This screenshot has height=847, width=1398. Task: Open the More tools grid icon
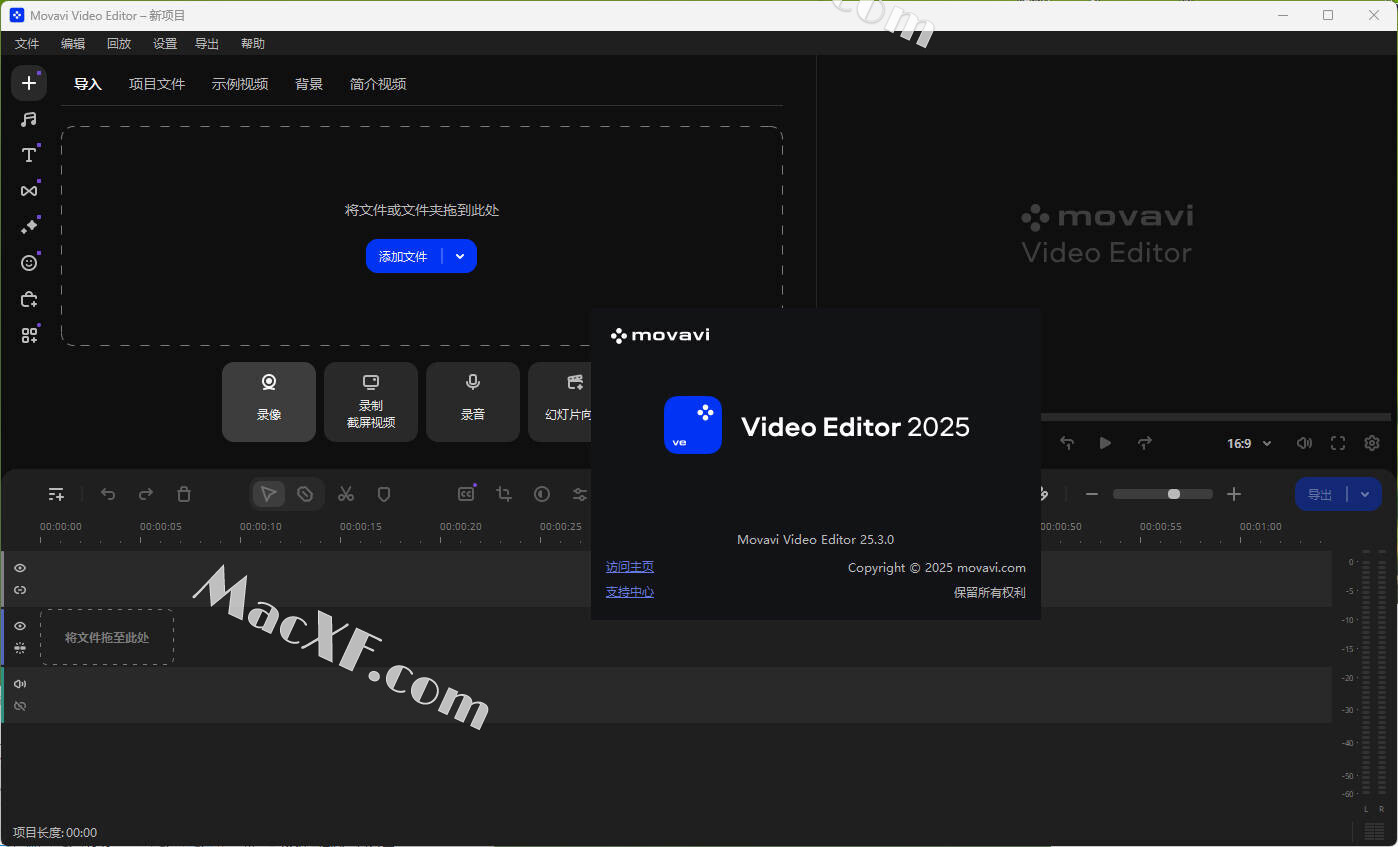29,335
